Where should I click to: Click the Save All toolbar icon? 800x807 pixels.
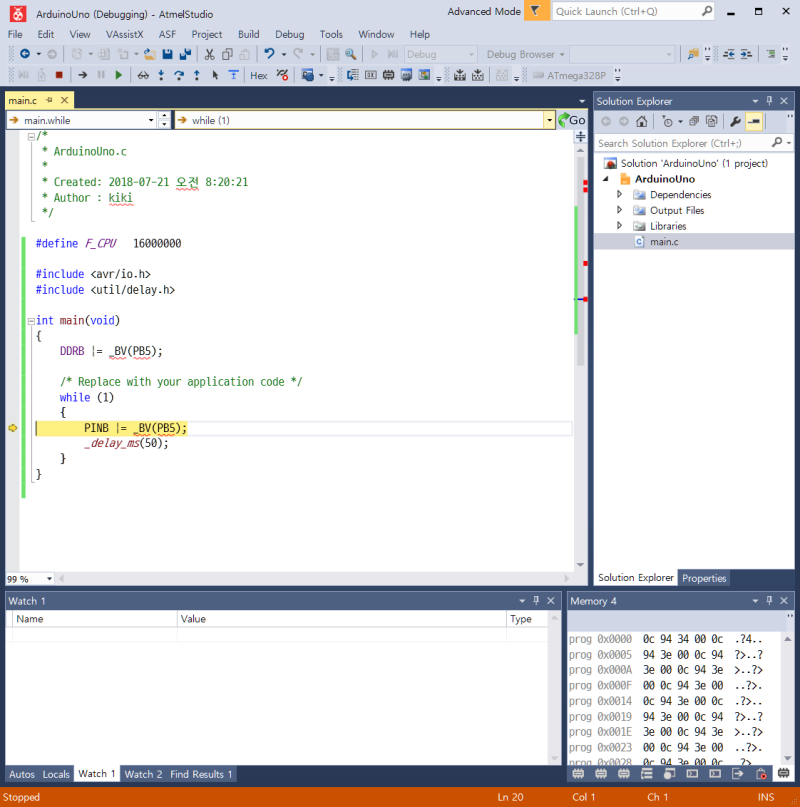click(x=185, y=54)
